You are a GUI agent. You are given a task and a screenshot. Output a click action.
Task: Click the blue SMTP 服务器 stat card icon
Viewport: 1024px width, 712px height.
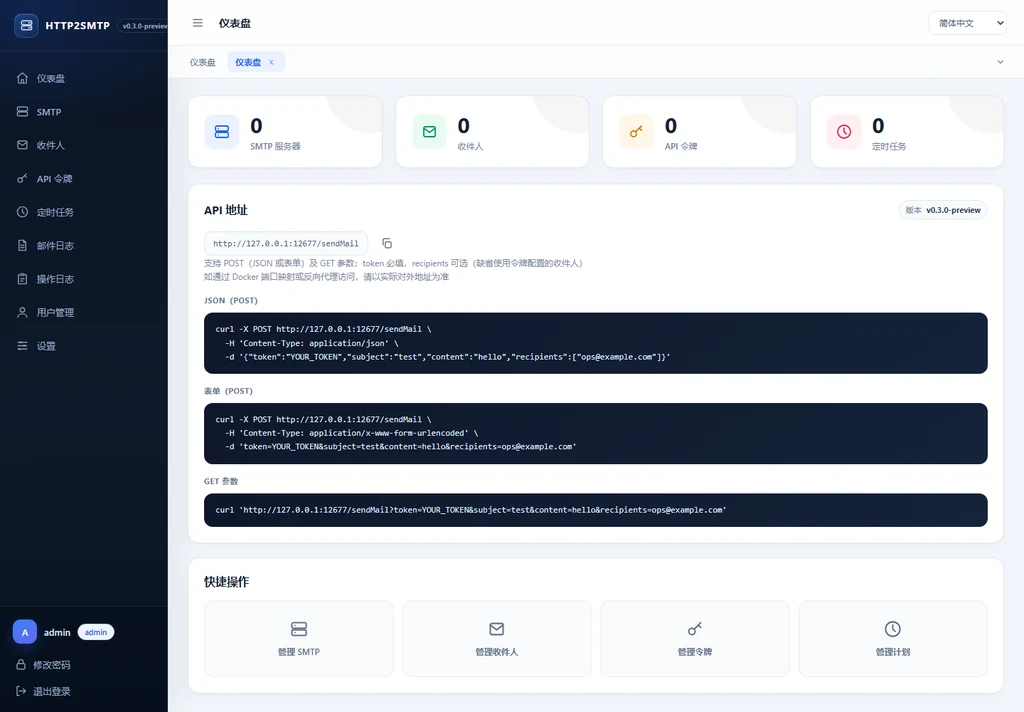[x=222, y=132]
